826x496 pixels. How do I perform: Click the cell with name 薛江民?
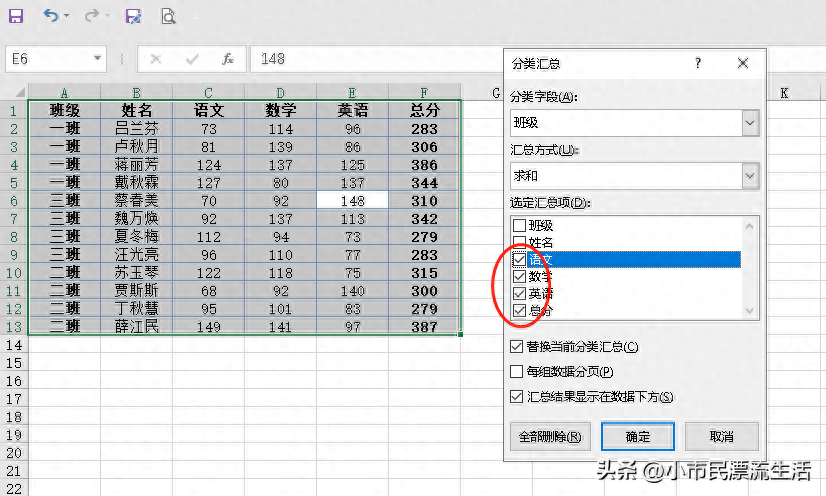(136, 326)
